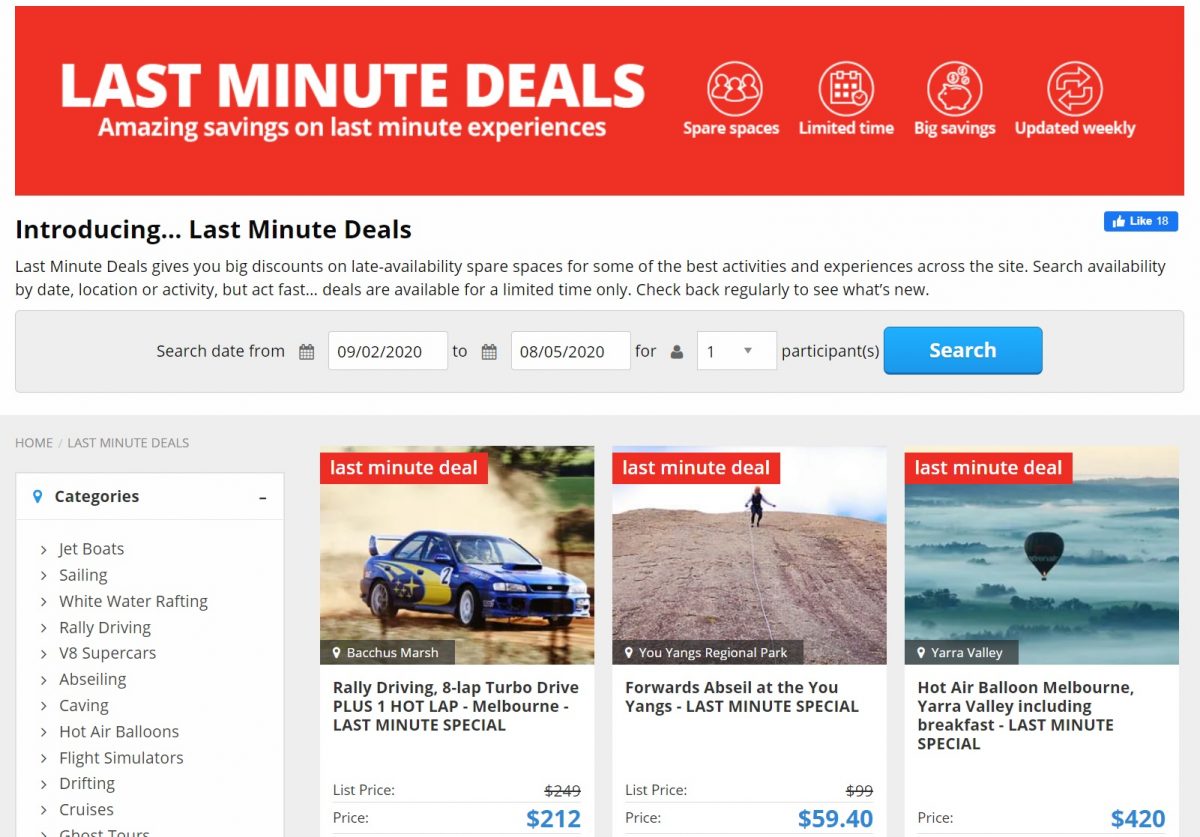Open the end date calendar icon
The image size is (1200, 837).
[489, 352]
